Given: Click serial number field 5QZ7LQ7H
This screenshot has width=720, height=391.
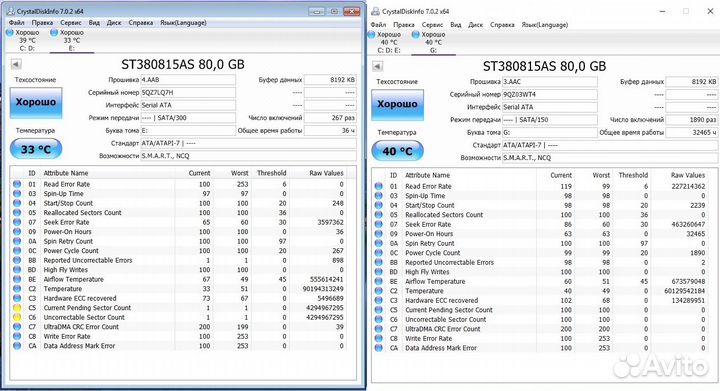Looking at the screenshot, I should pos(188,92).
